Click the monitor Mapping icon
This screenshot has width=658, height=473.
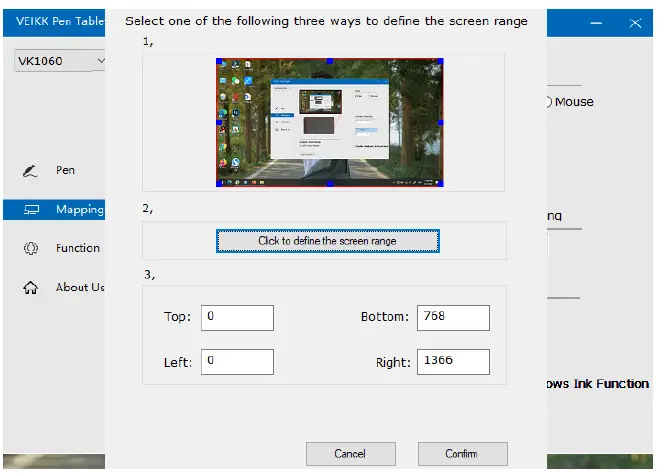pyautogui.click(x=31, y=209)
